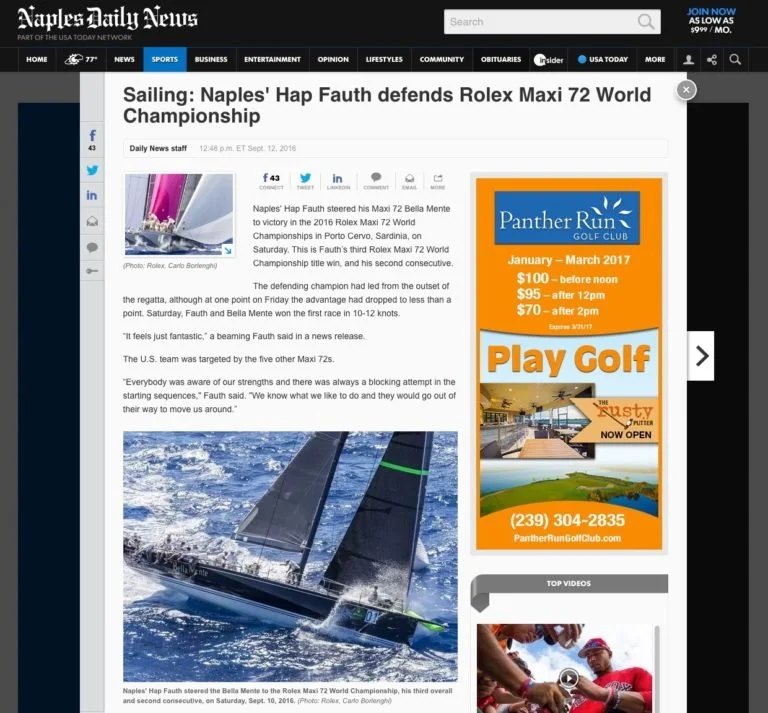Viewport: 768px width, 713px height.
Task: Open the USA Today link
Action: coord(603,59)
